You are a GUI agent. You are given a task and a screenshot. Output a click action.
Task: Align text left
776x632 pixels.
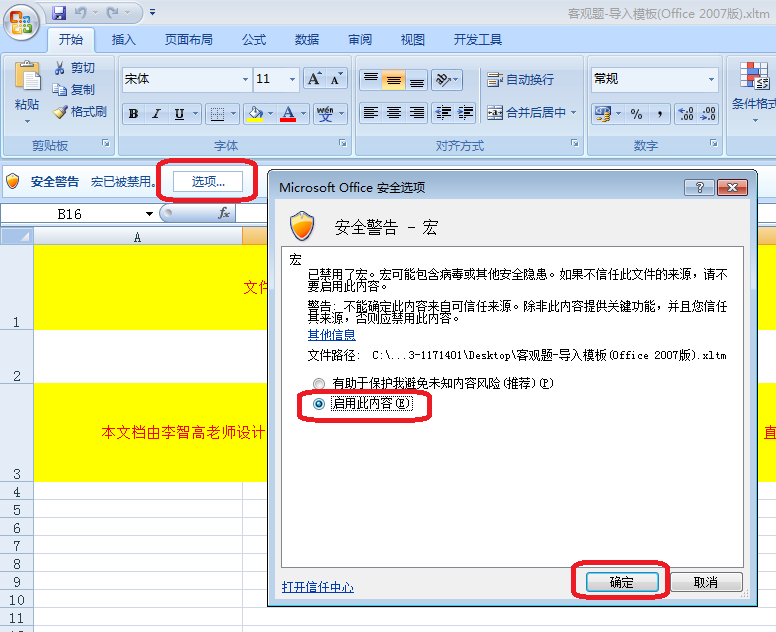click(x=371, y=113)
